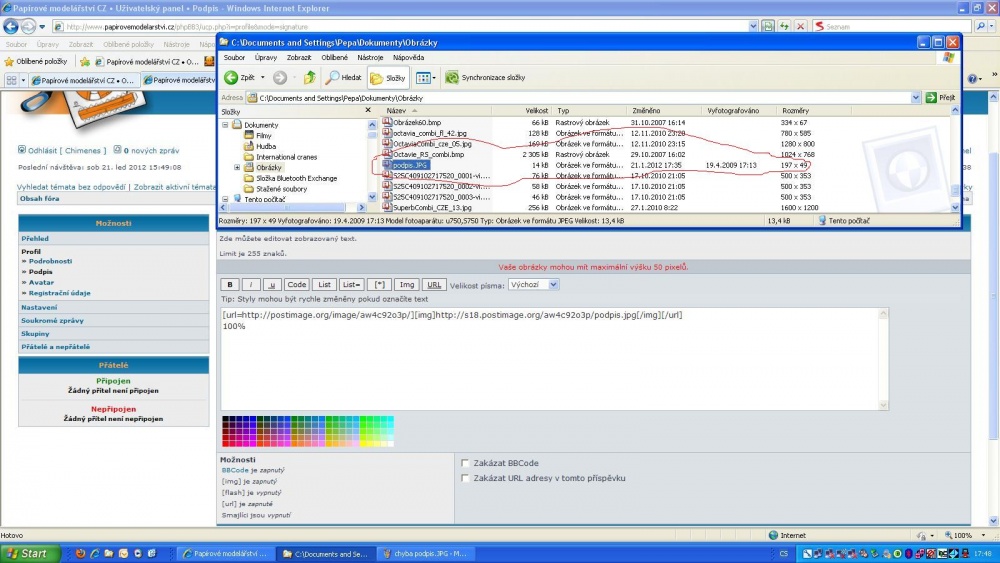Select International cranes folder in tree
Screen dimensions: 1000x563
tap(286, 157)
